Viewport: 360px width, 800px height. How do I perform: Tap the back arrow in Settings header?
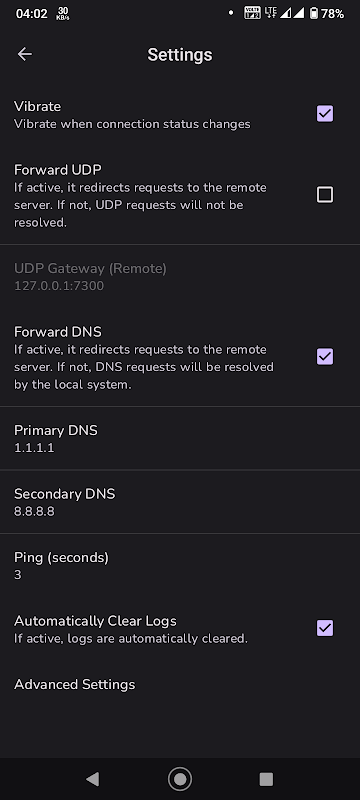click(24, 54)
